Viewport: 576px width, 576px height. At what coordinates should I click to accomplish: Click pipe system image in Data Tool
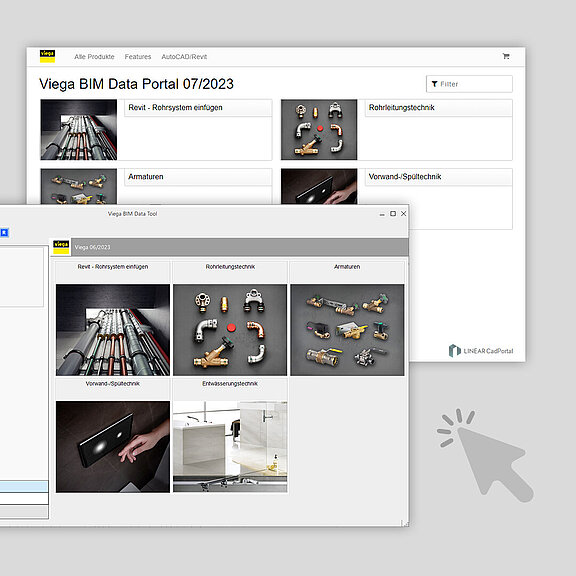(x=113, y=330)
